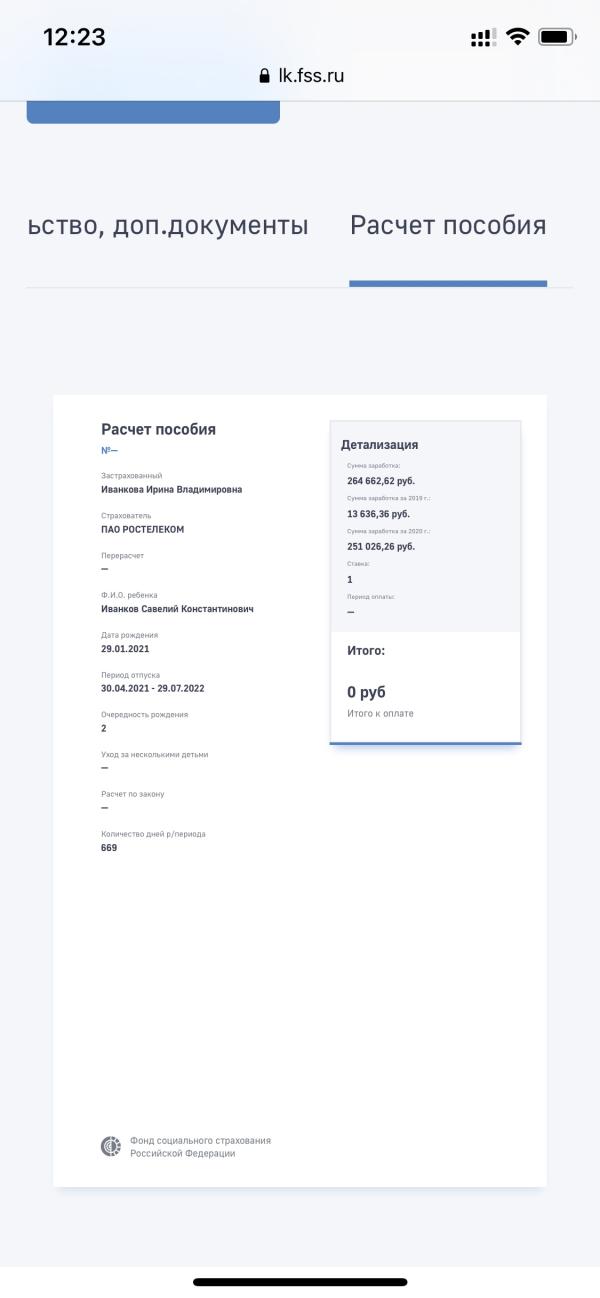
Task: Tap the leave period 30.04.2021 - 29.07.2022
Action: tap(152, 689)
